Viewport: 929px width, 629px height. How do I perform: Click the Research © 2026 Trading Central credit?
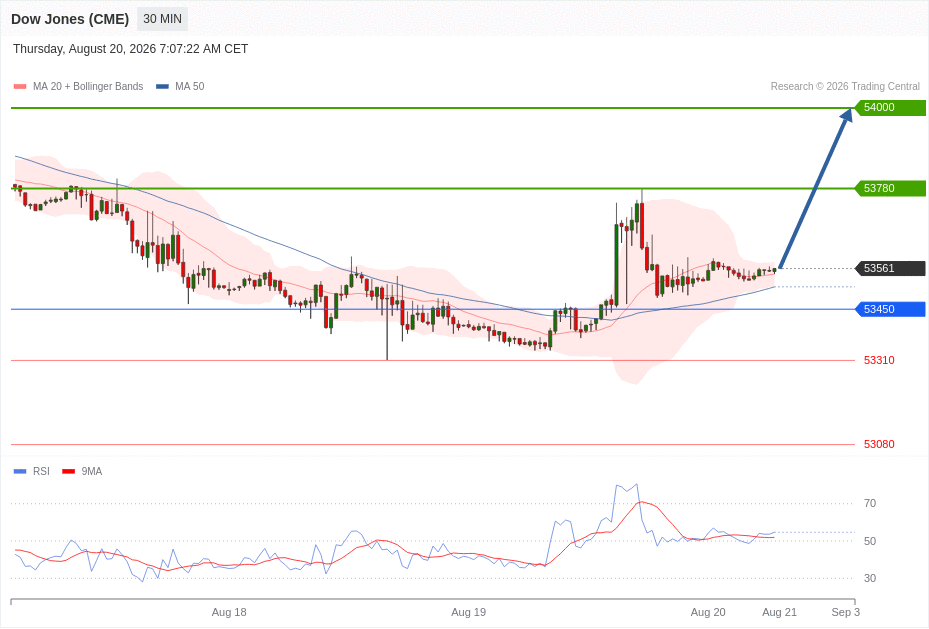[x=845, y=86]
